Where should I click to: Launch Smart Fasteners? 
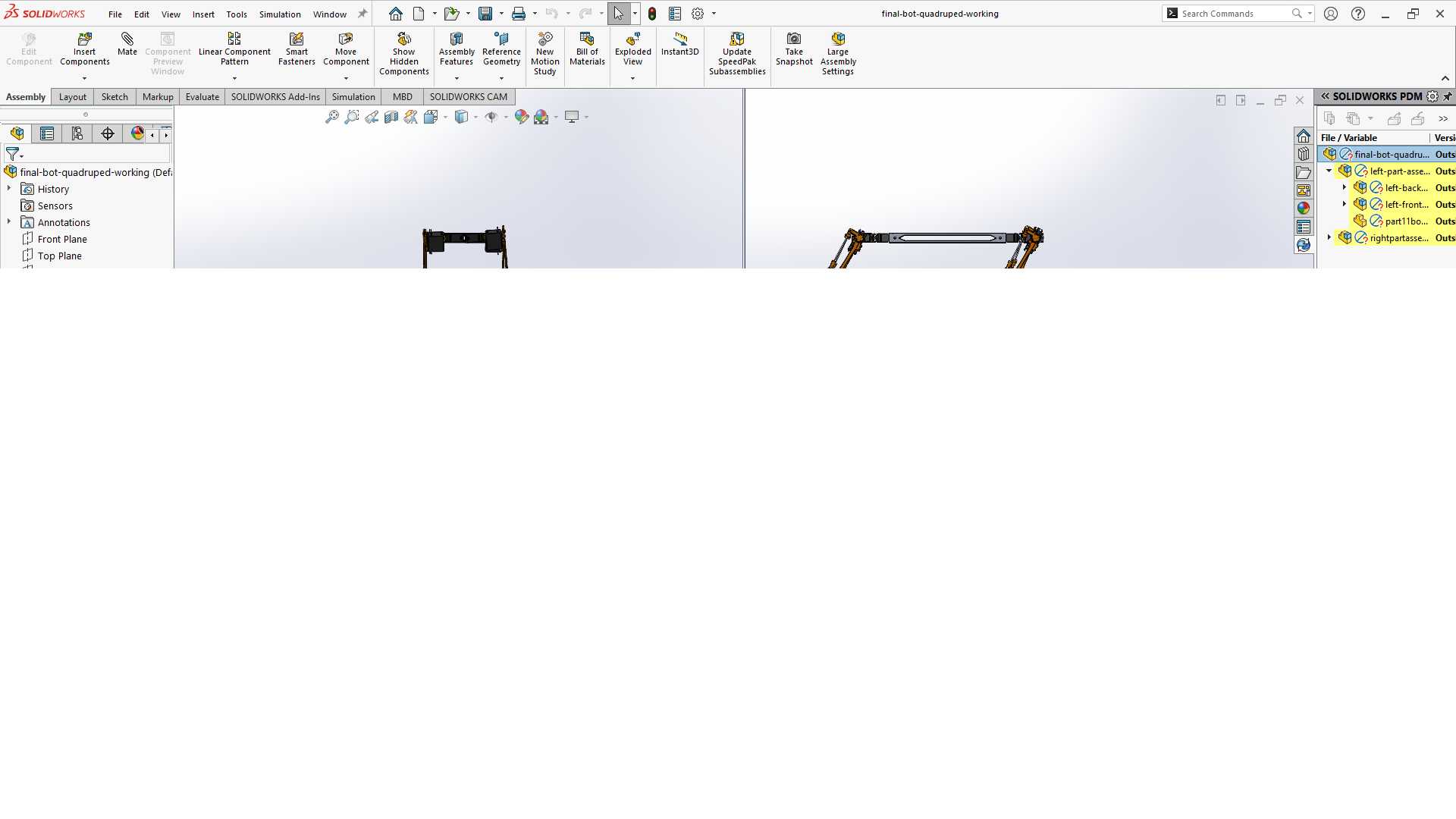(297, 49)
